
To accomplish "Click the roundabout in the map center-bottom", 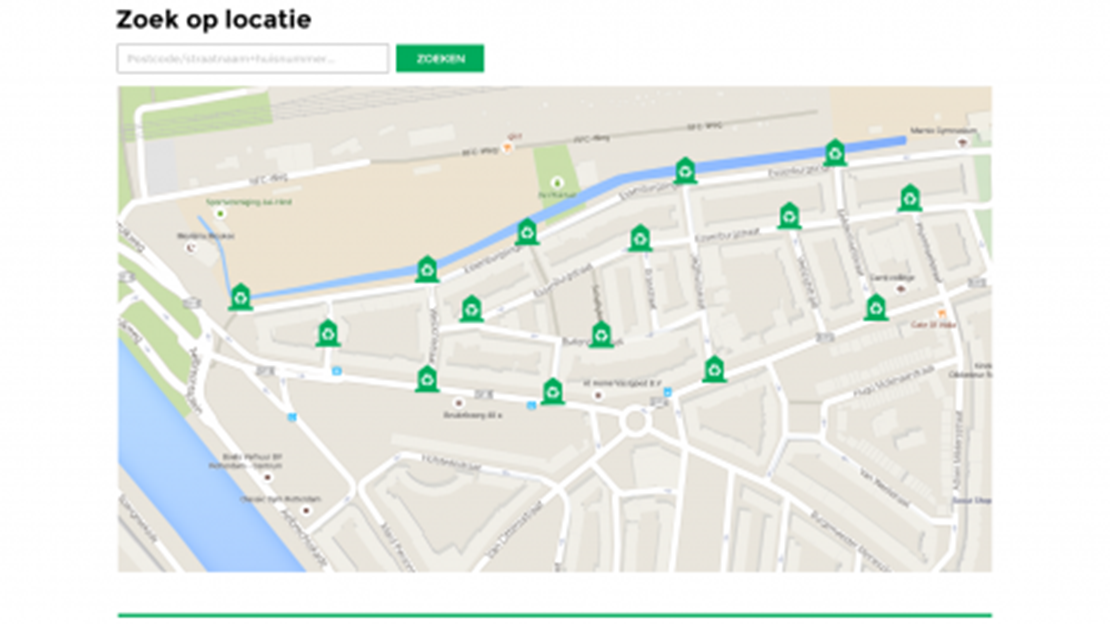I will pyautogui.click(x=633, y=422).
